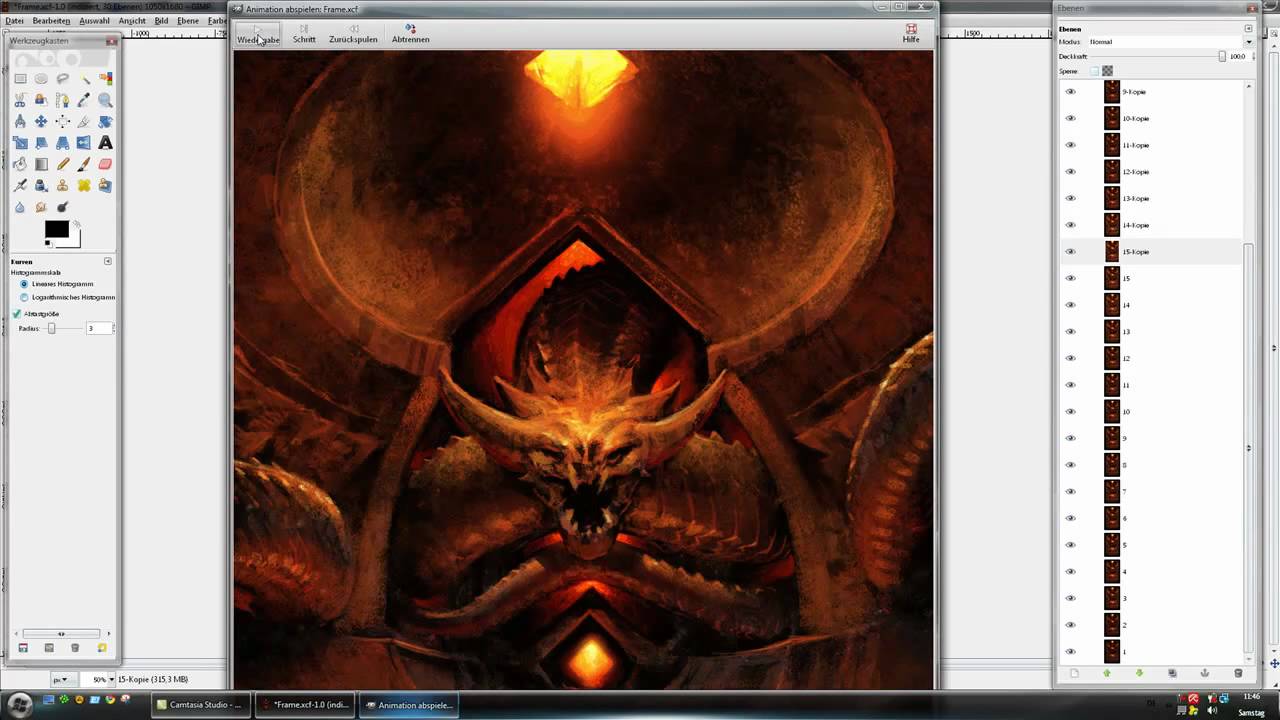Select the Blend gradient tool
The image size is (1280, 720).
pyautogui.click(x=41, y=164)
